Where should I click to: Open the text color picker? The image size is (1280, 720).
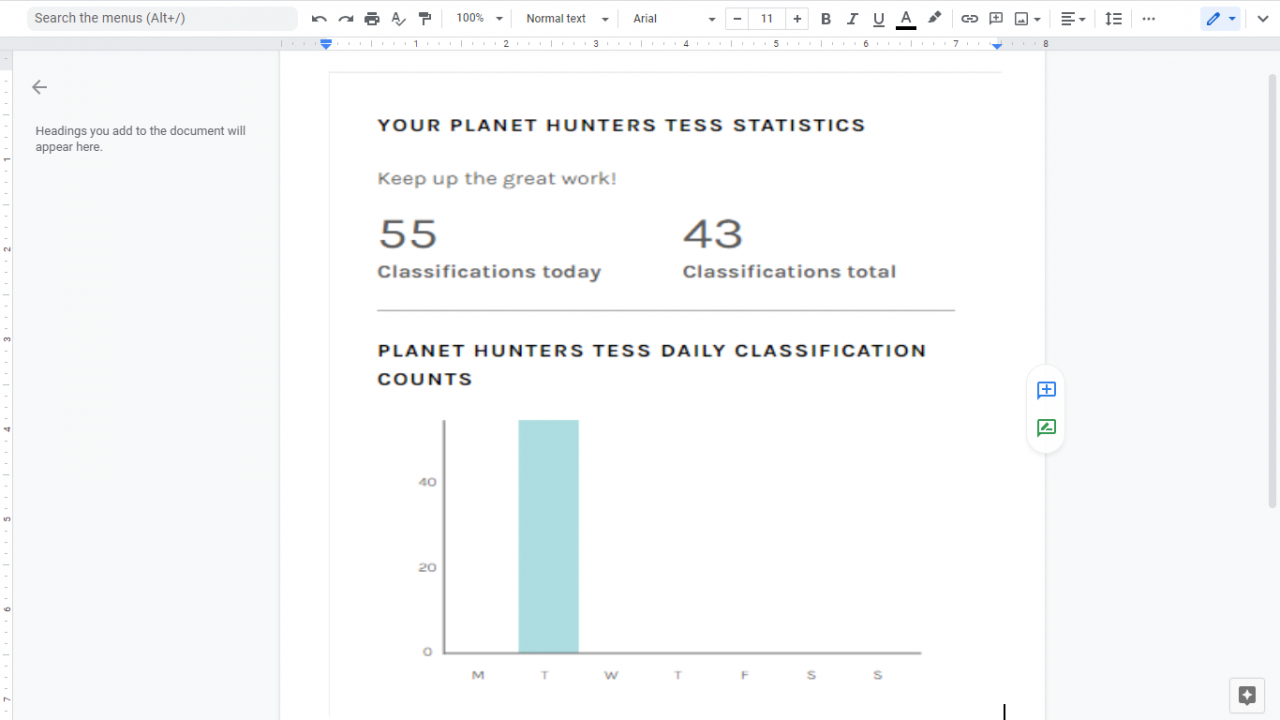pyautogui.click(x=906, y=18)
